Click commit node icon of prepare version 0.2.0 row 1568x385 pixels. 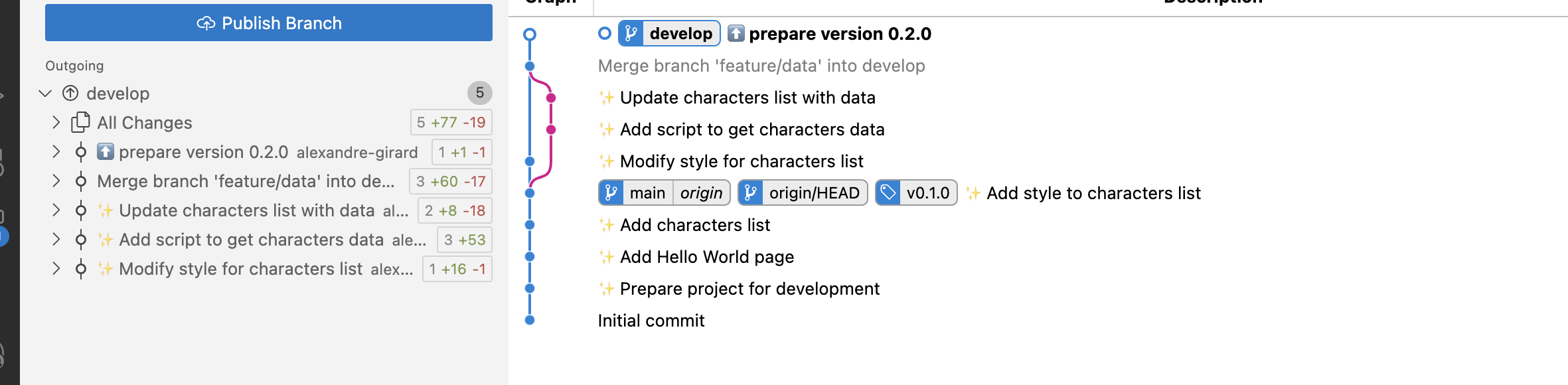click(x=81, y=152)
